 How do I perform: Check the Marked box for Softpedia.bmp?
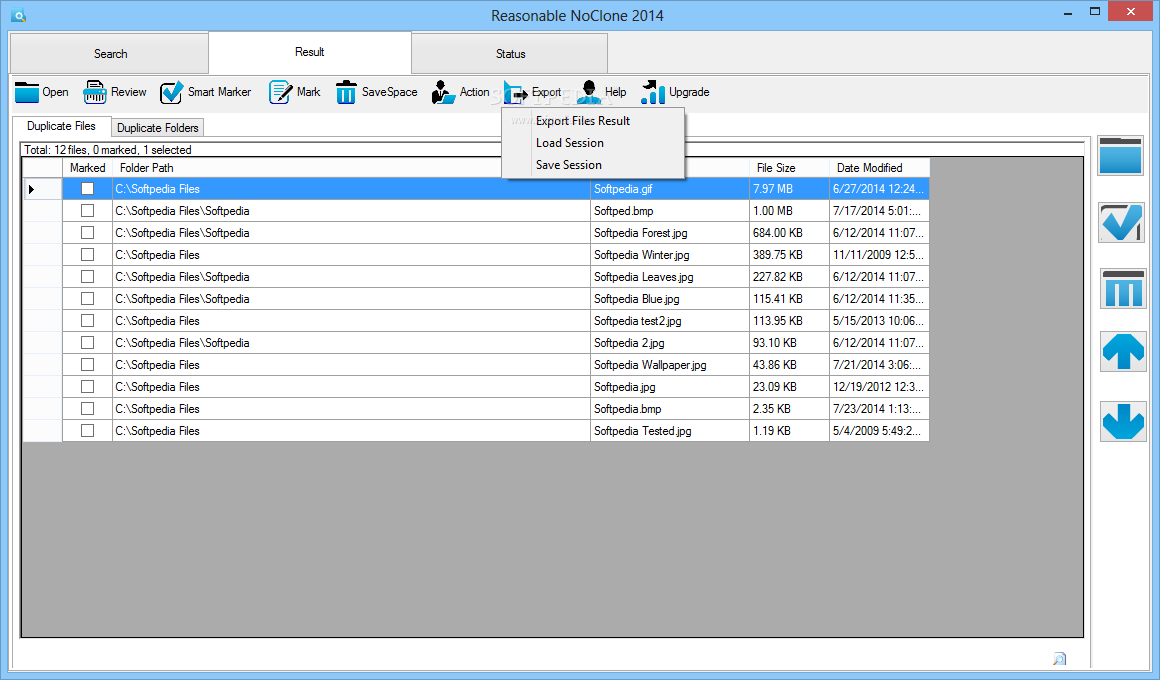87,408
